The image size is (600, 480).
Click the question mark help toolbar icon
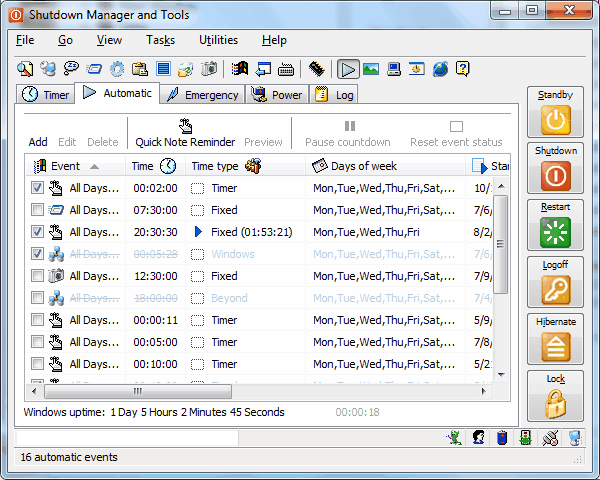tap(463, 69)
